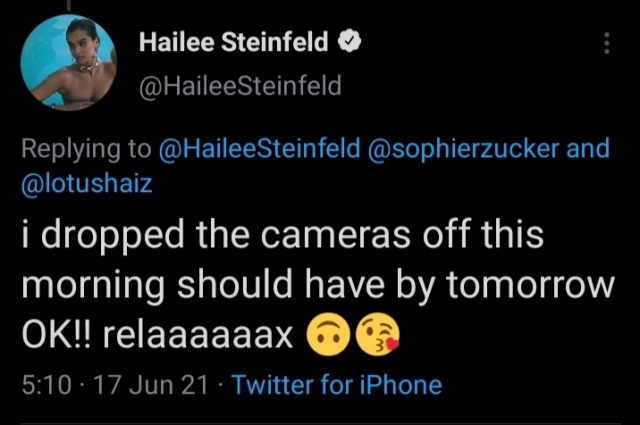Open Hailee Steinfeld's profile picture
Image resolution: width=640 pixels, height=425 pixels.
(68, 65)
